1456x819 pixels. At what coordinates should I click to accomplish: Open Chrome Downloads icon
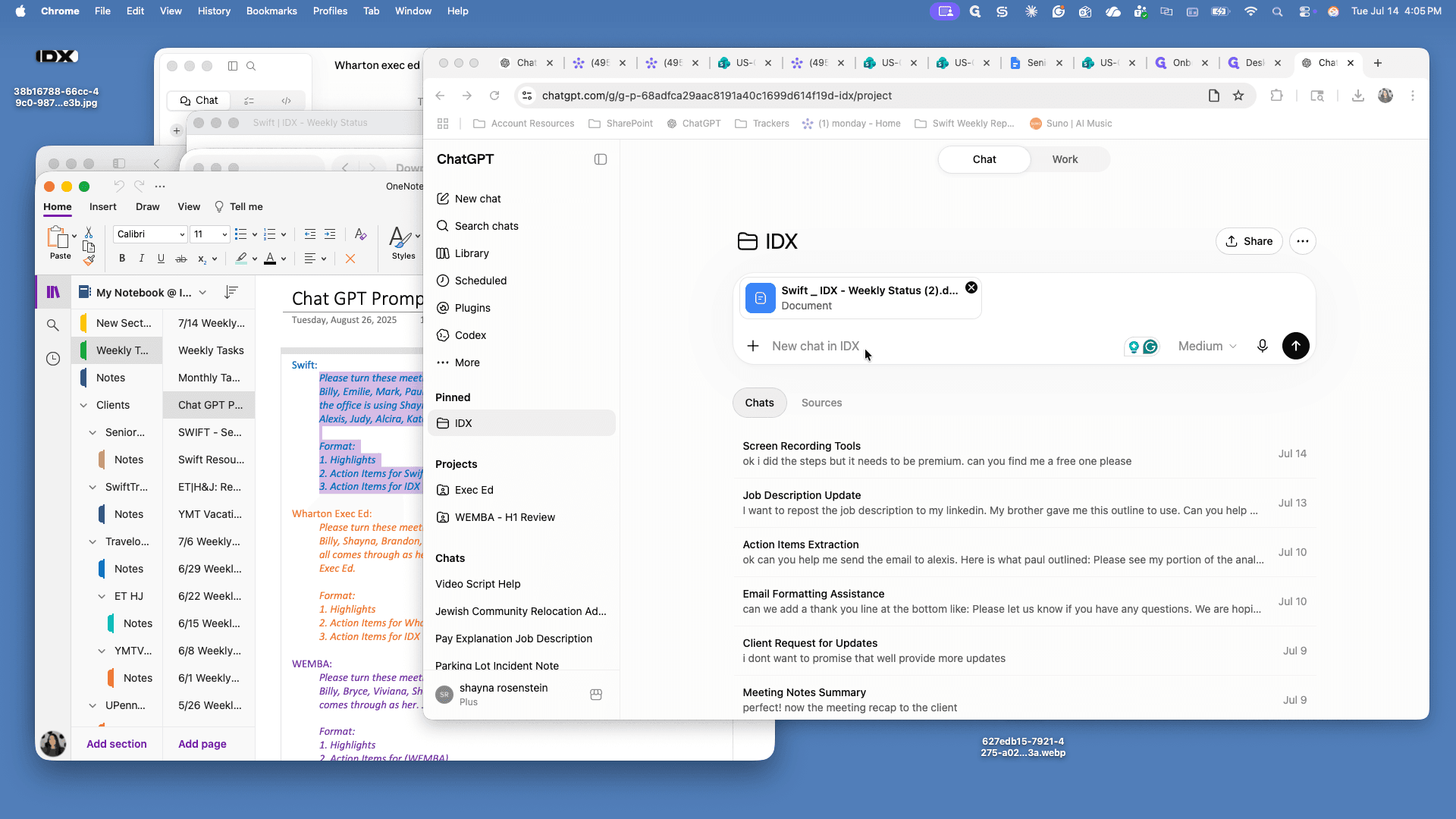click(x=1358, y=96)
